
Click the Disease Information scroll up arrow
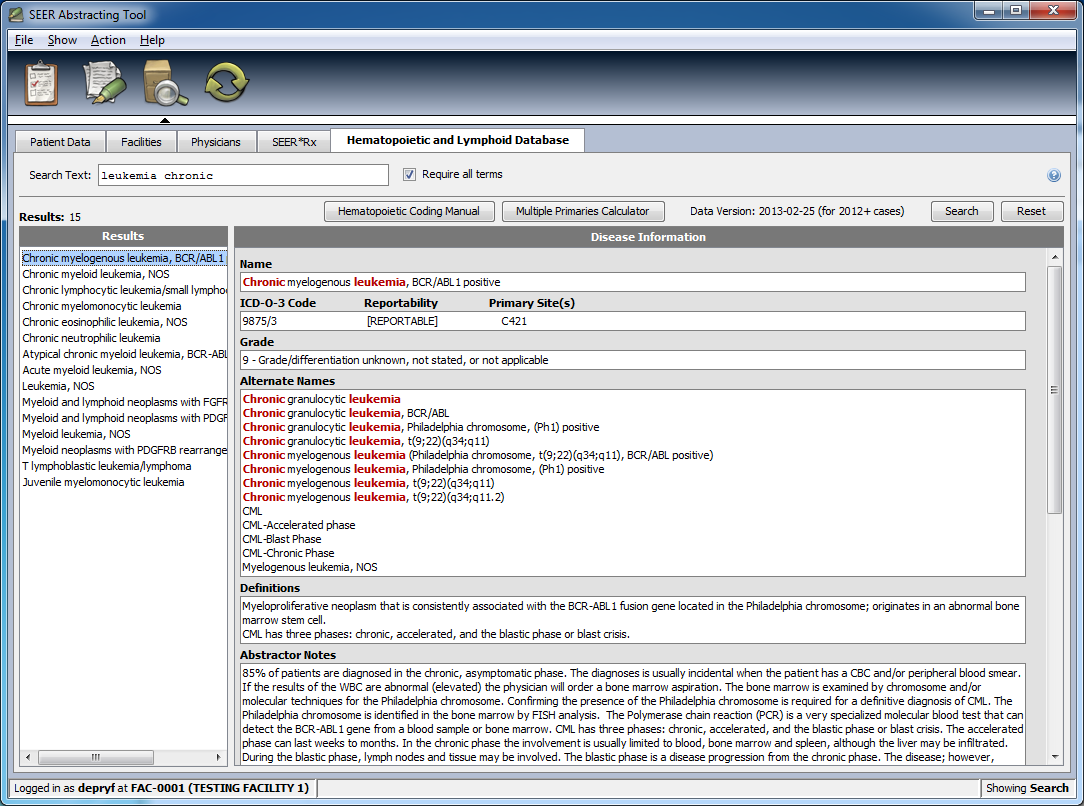pyautogui.click(x=1055, y=257)
